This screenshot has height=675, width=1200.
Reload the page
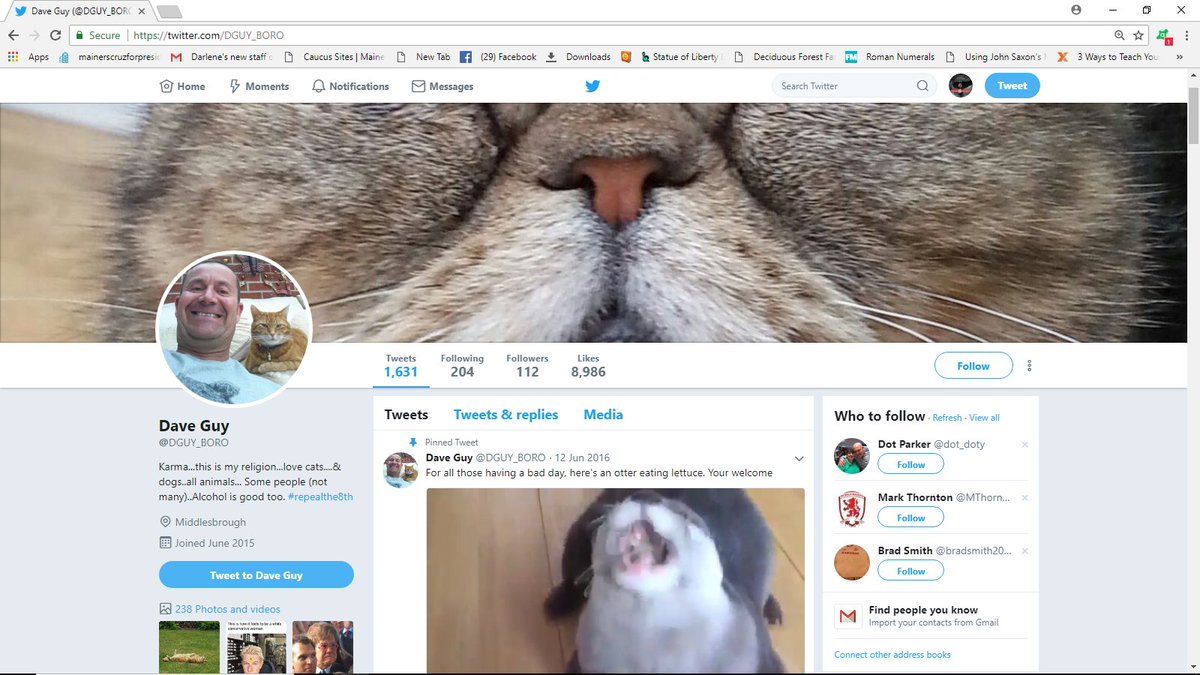pyautogui.click(x=55, y=35)
